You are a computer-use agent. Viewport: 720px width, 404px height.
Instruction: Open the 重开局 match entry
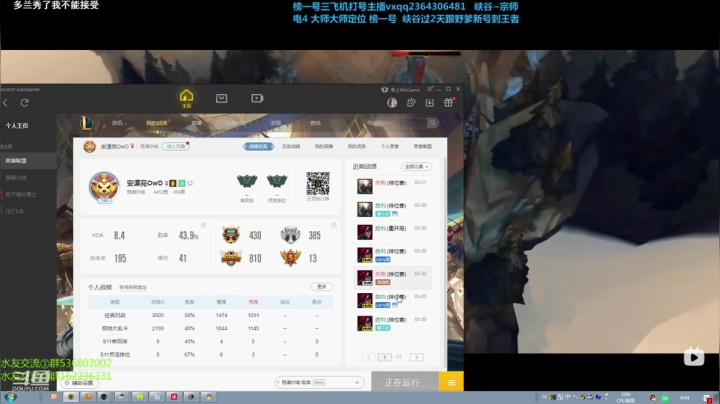[x=393, y=232]
